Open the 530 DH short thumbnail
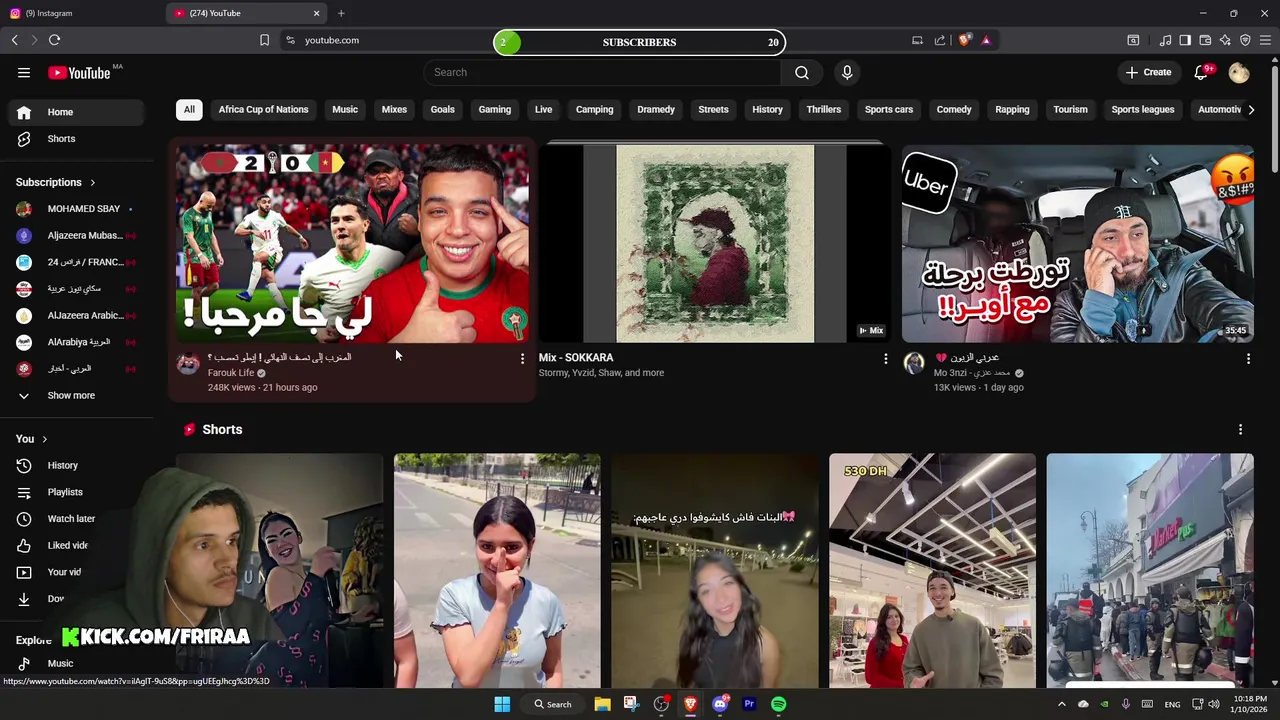Screen dimensions: 1280x720 pyautogui.click(x=932, y=571)
